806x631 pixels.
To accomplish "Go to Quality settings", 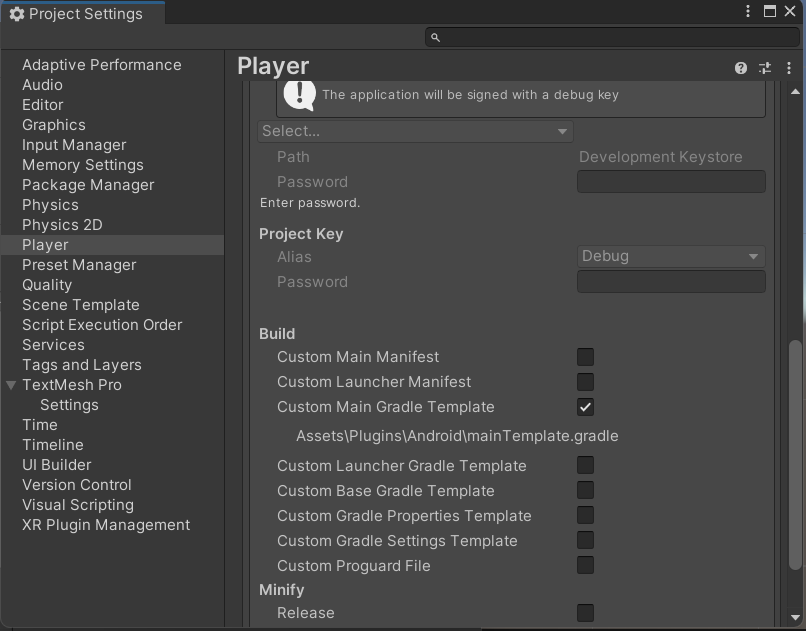I will pyautogui.click(x=47, y=285).
